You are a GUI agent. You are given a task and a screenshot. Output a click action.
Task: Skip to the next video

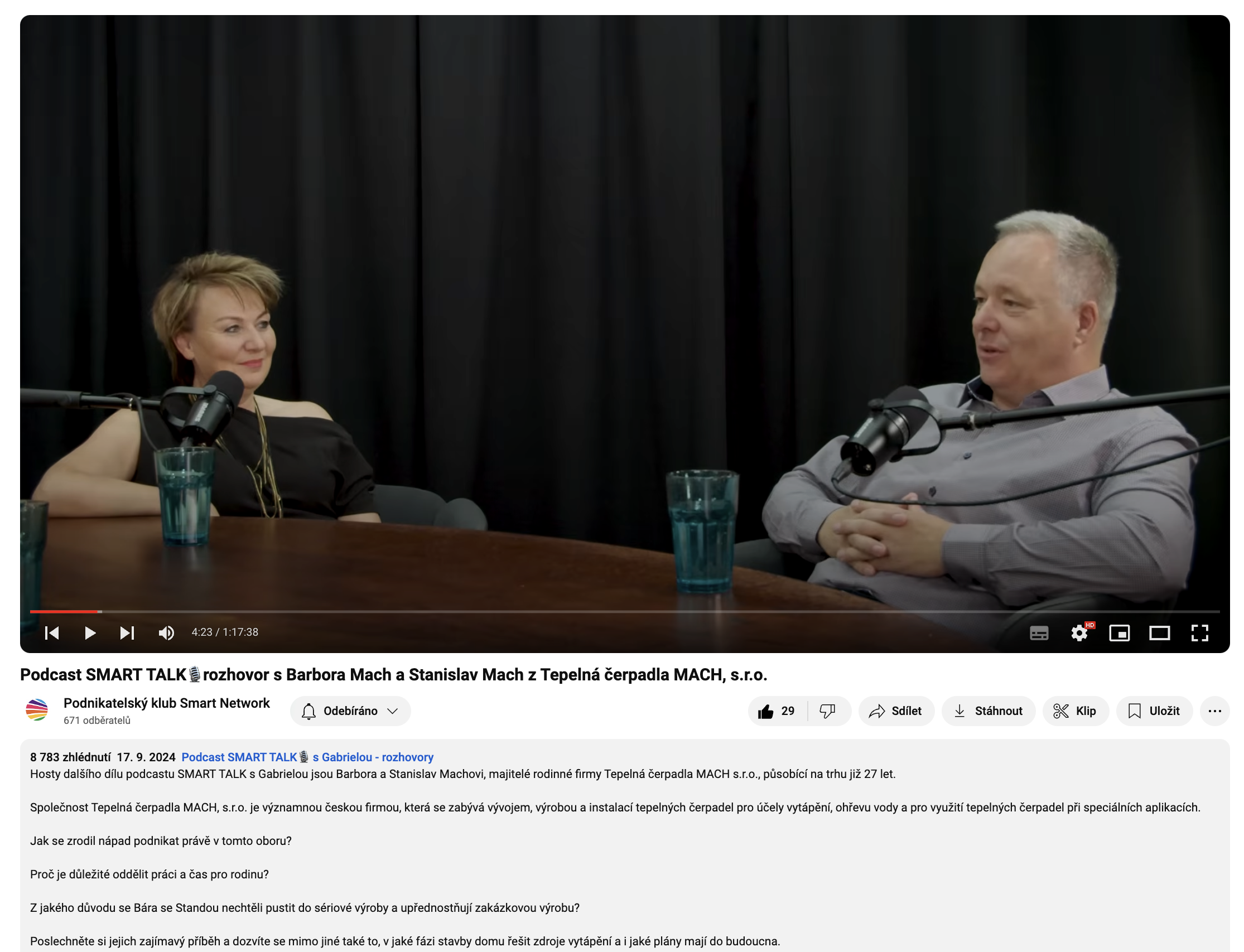point(127,632)
